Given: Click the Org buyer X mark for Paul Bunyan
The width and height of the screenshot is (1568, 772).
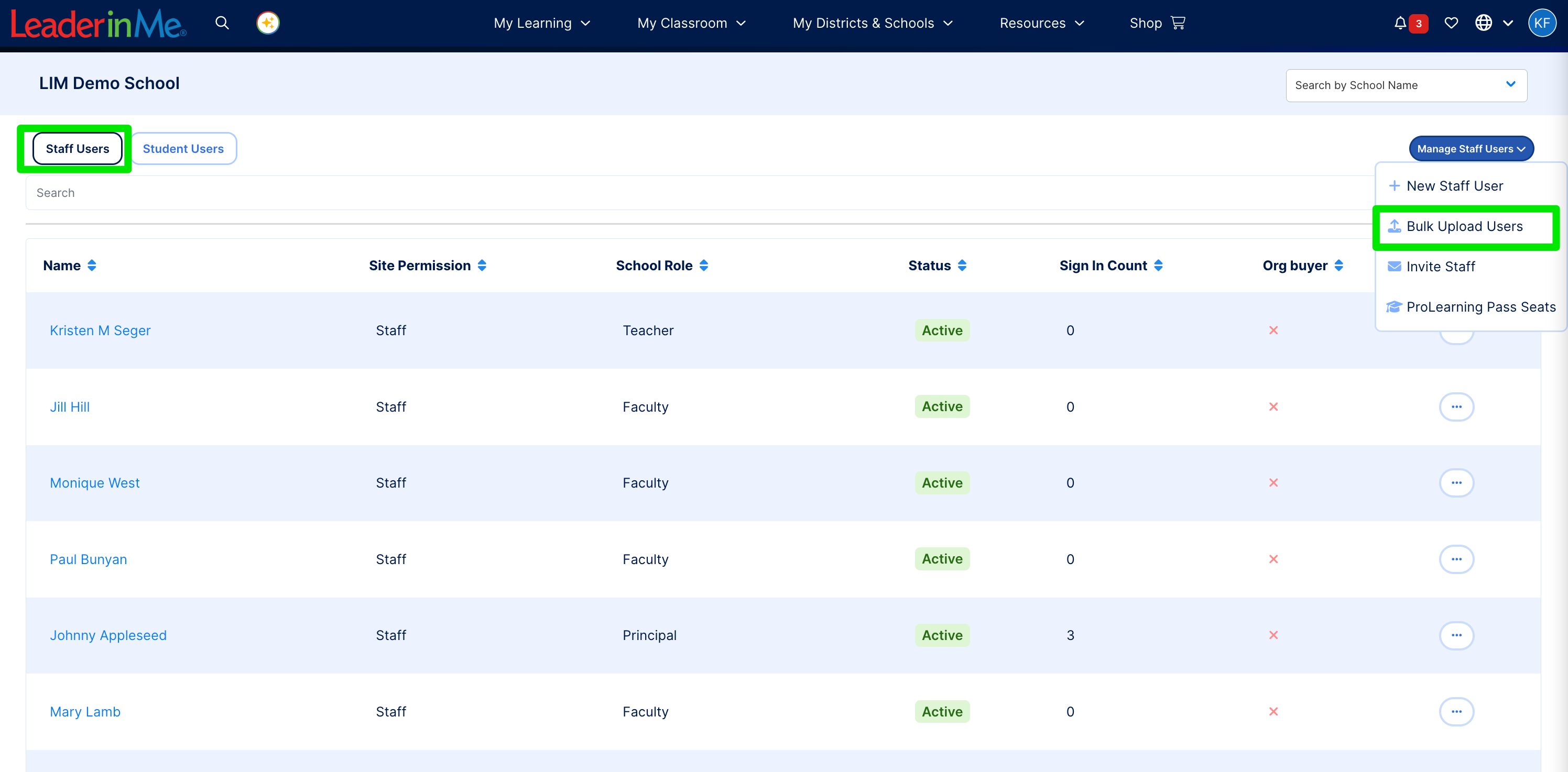Looking at the screenshot, I should [1273, 559].
